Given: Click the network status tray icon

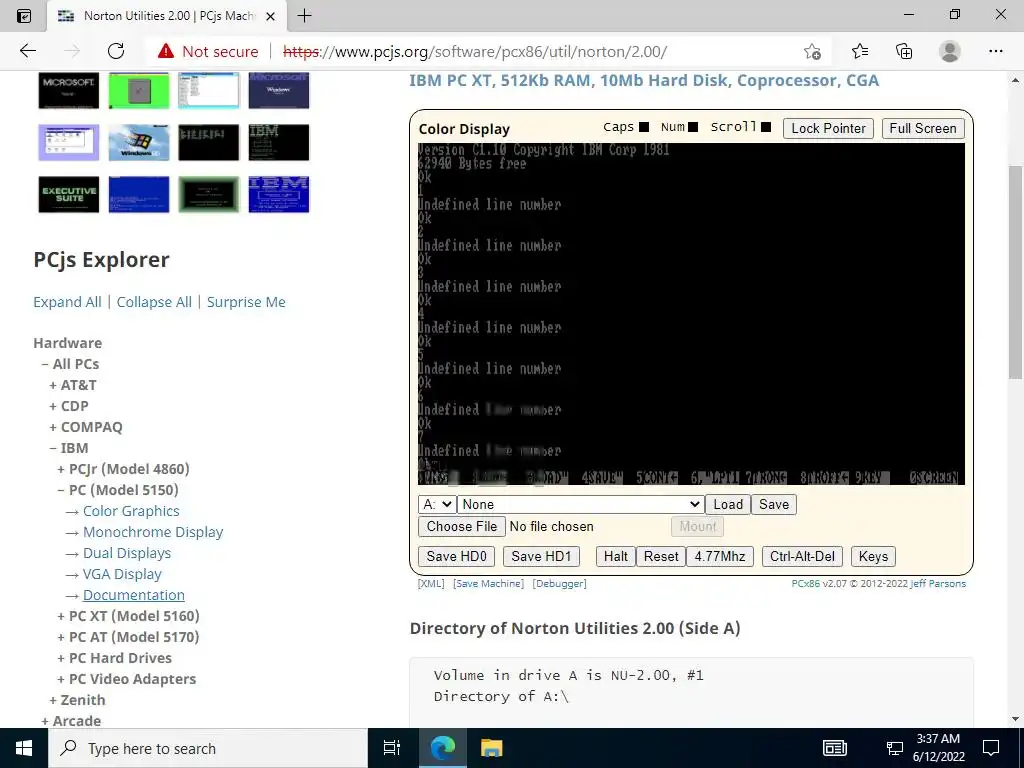Looking at the screenshot, I should pos(894,748).
